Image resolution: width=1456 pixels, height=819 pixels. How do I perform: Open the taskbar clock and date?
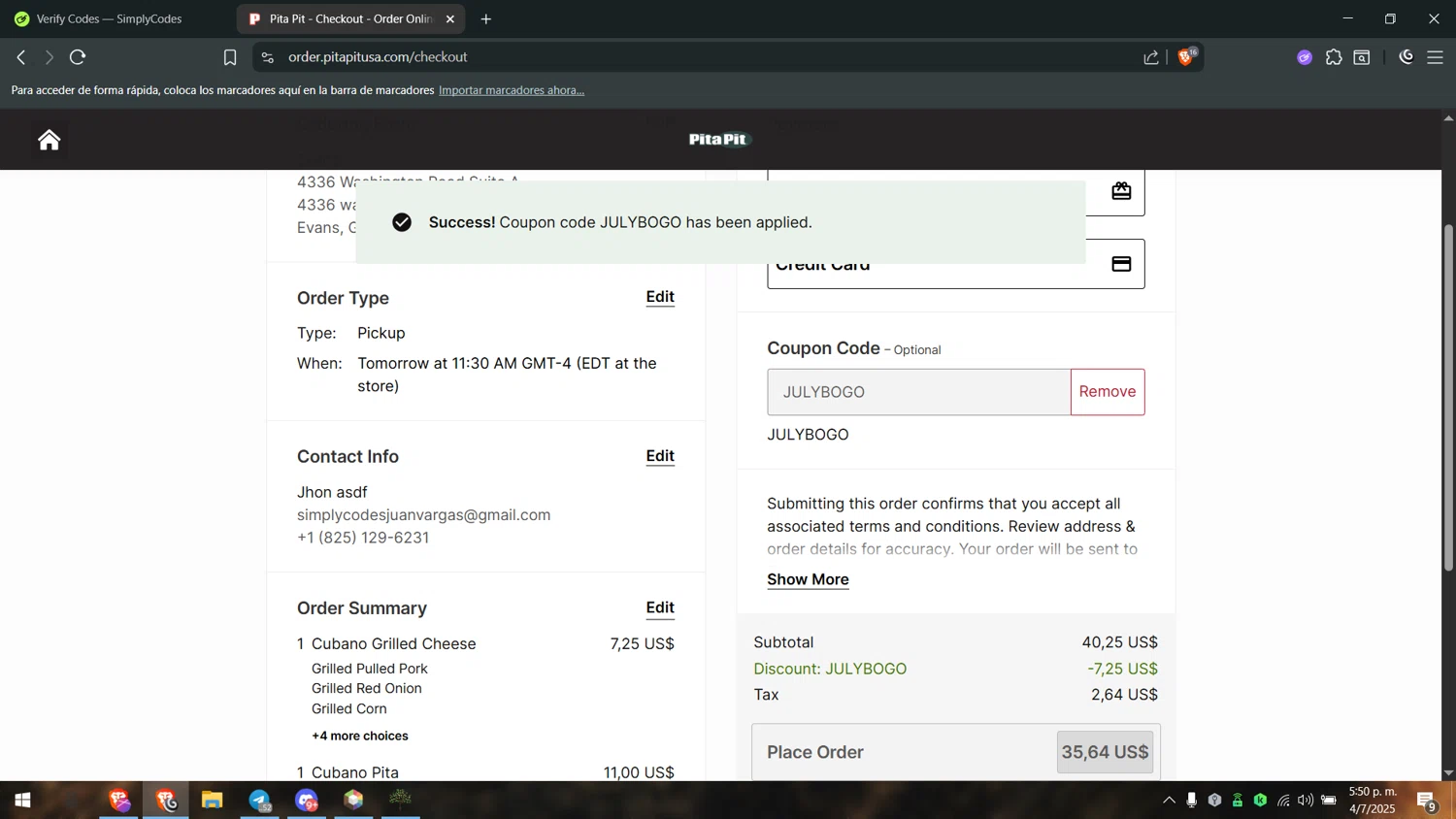click(1373, 801)
